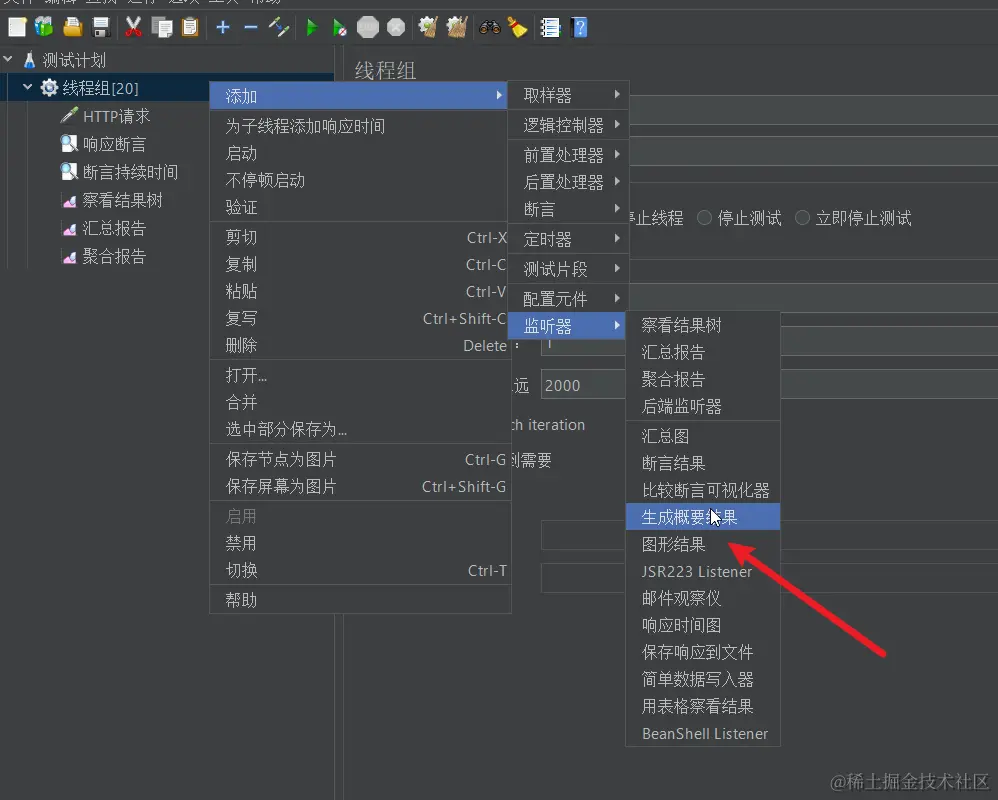Screen dimensions: 998x800
Task: Open a test plan with folder icon
Action: [x=72, y=27]
